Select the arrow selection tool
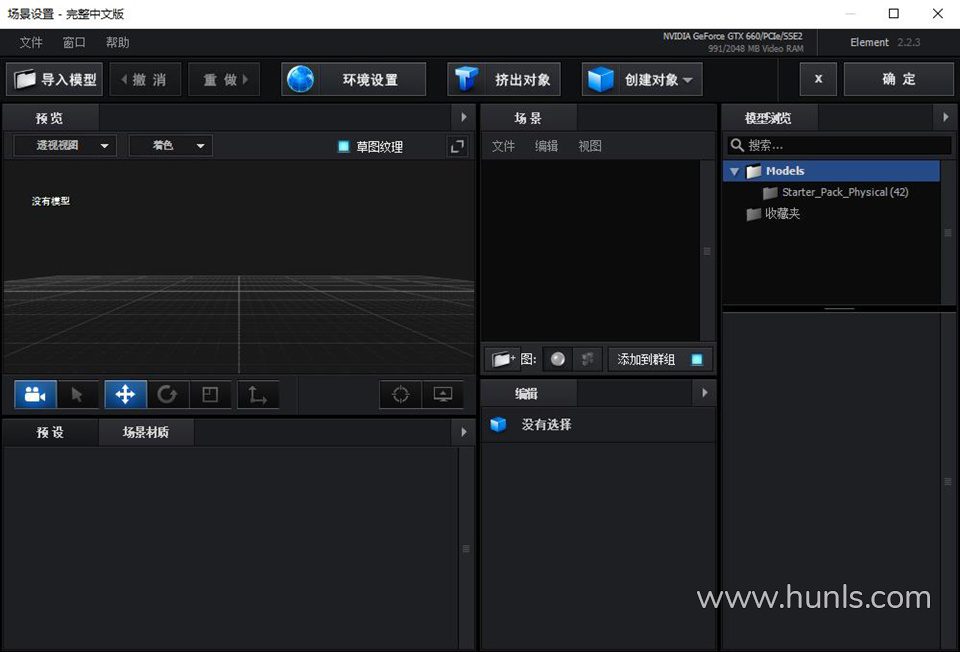Viewport: 960px width, 652px height. point(77,395)
